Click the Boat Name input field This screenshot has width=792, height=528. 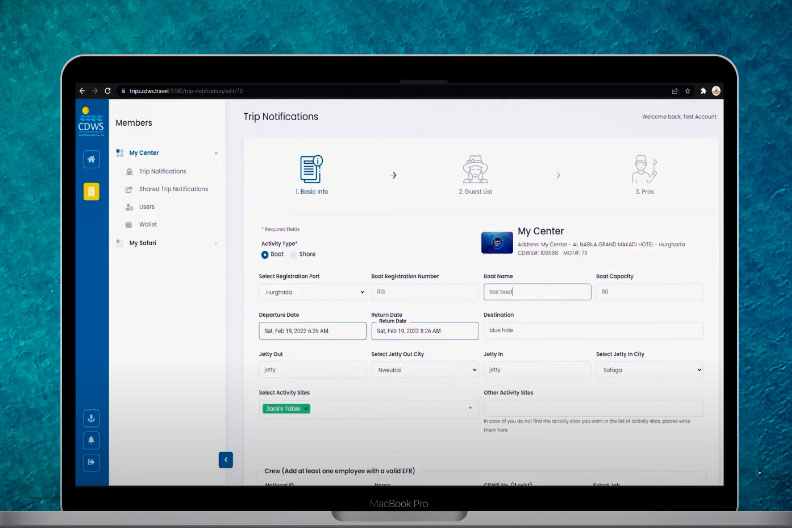[537, 292]
